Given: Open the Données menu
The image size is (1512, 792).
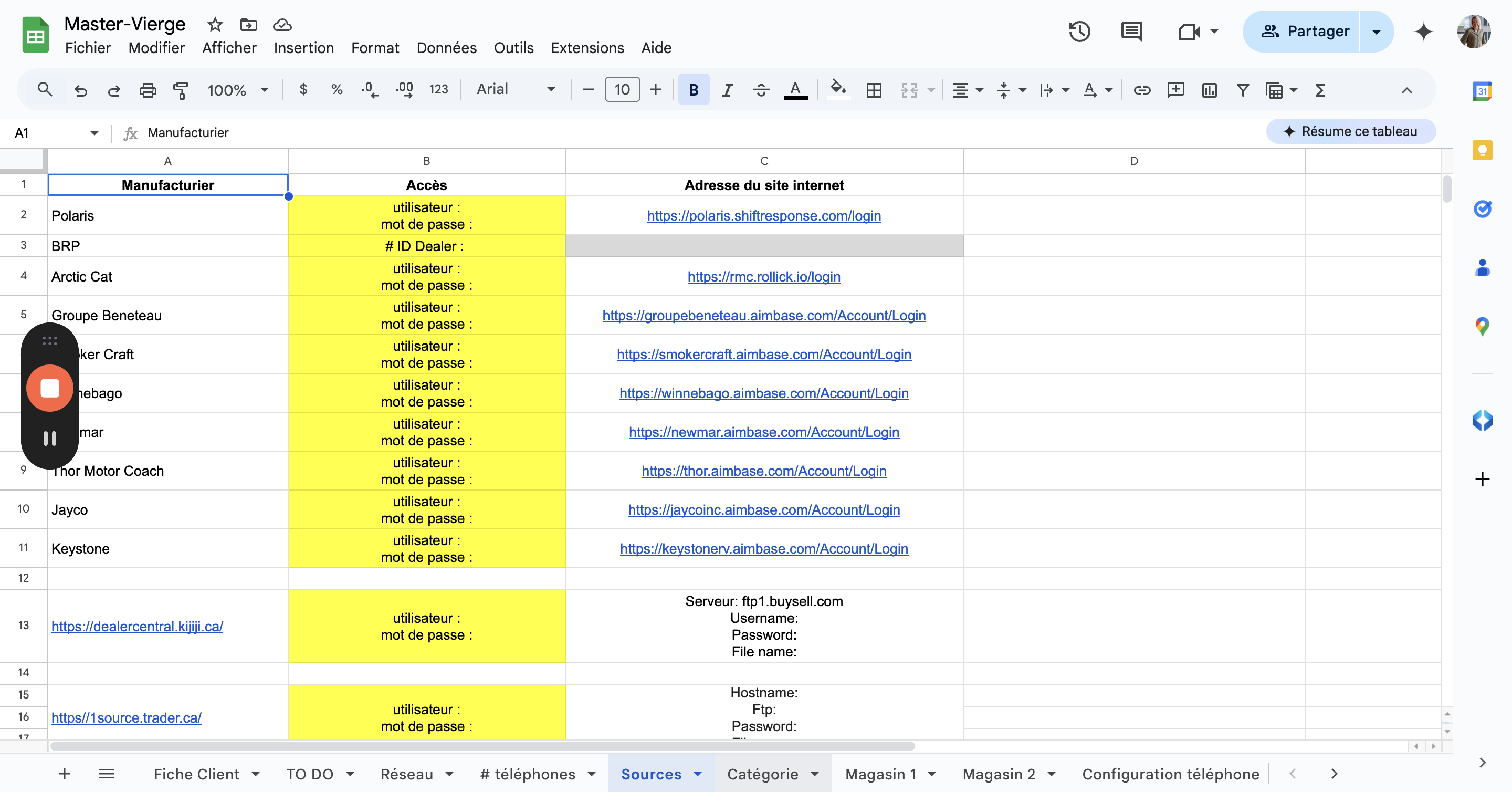Looking at the screenshot, I should [x=446, y=48].
